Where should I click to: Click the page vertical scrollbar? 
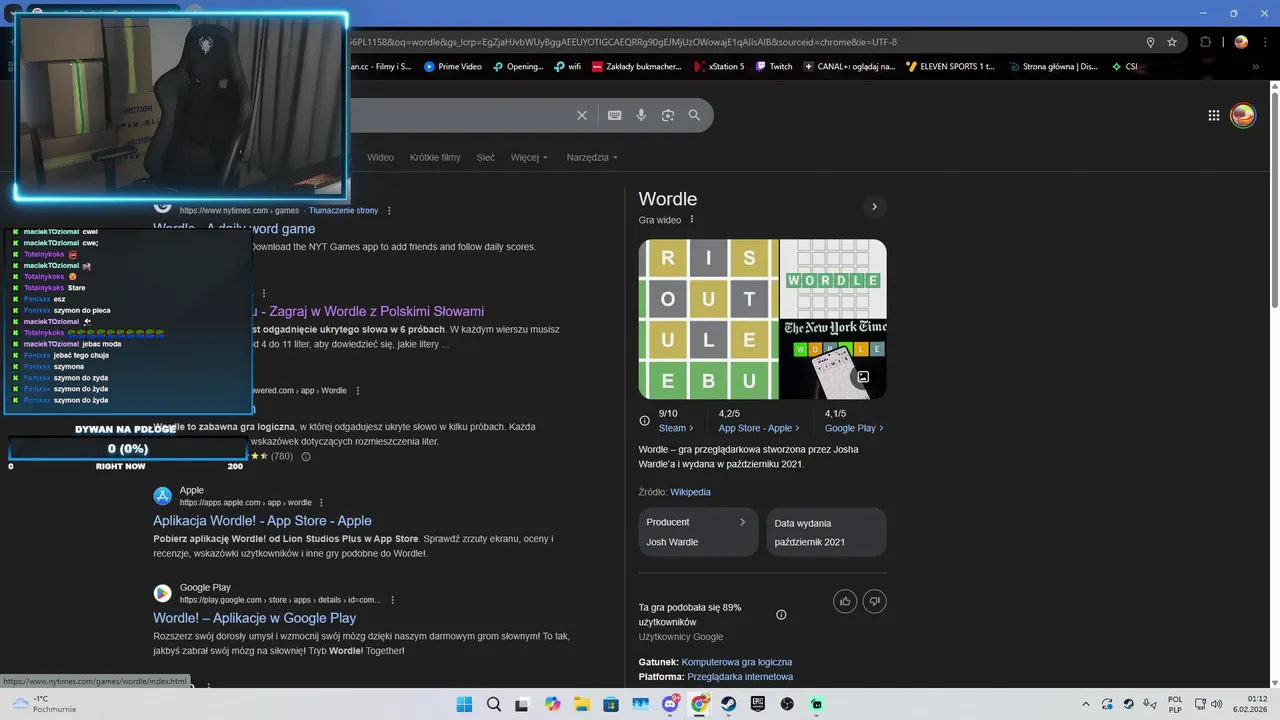[1274, 384]
